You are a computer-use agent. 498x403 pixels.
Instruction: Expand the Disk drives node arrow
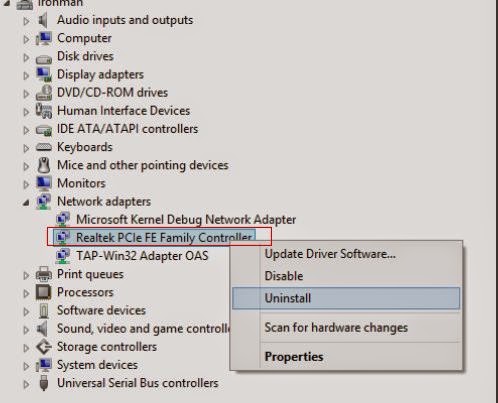(26, 58)
